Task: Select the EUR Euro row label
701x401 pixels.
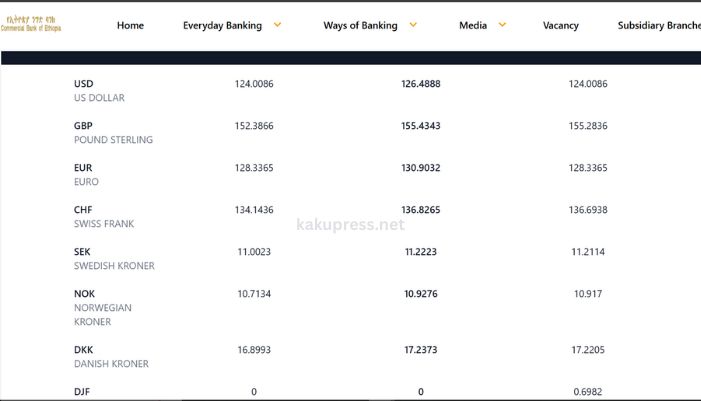Action: (86, 175)
